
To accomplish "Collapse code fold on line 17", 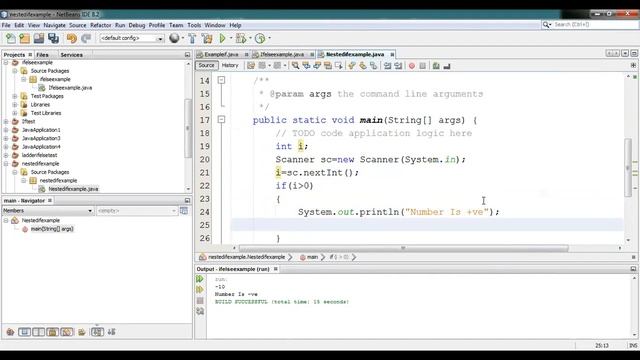I will click(x=221, y=120).
